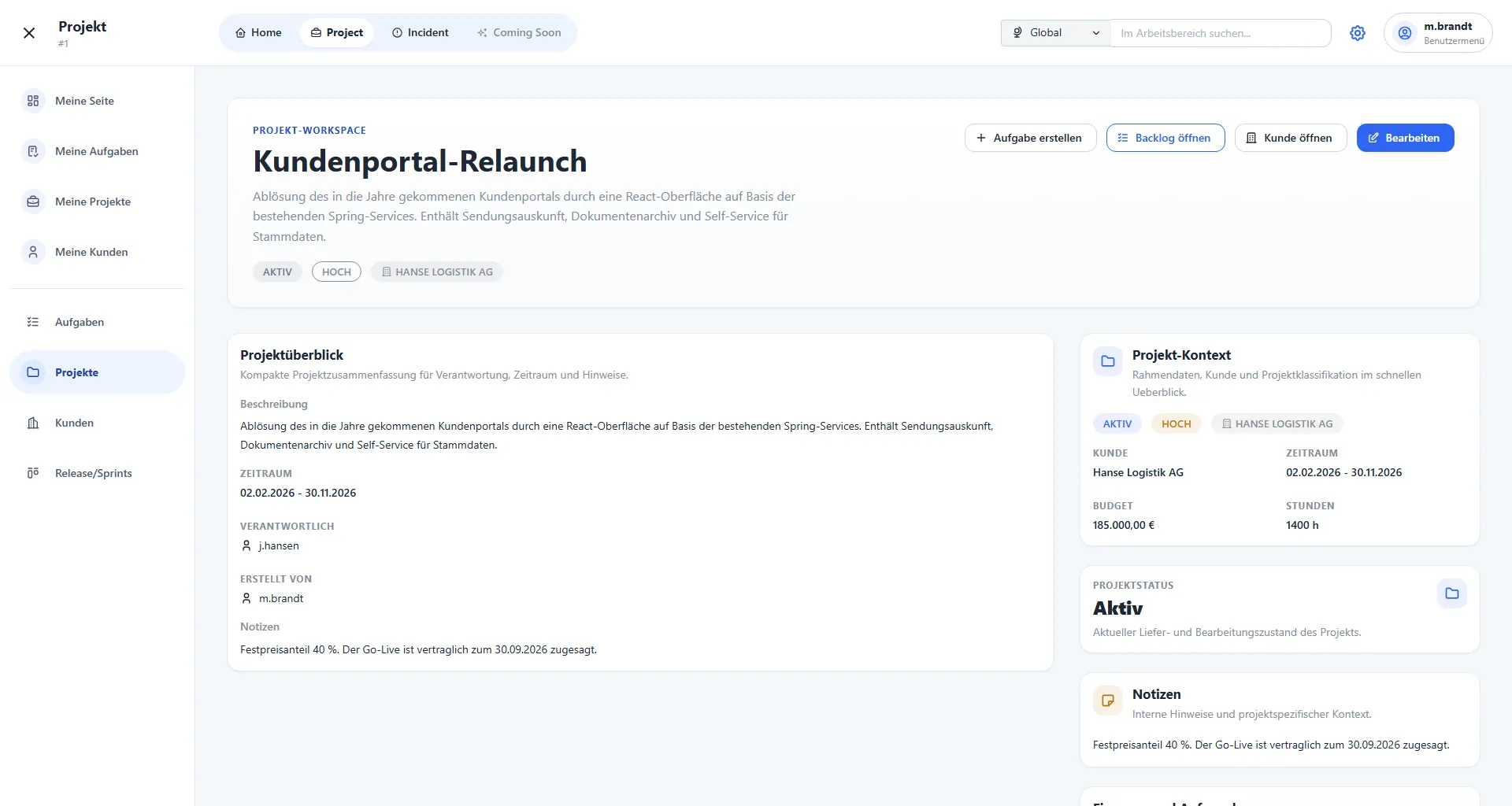Click the Bearbeiten button

pos(1405,138)
